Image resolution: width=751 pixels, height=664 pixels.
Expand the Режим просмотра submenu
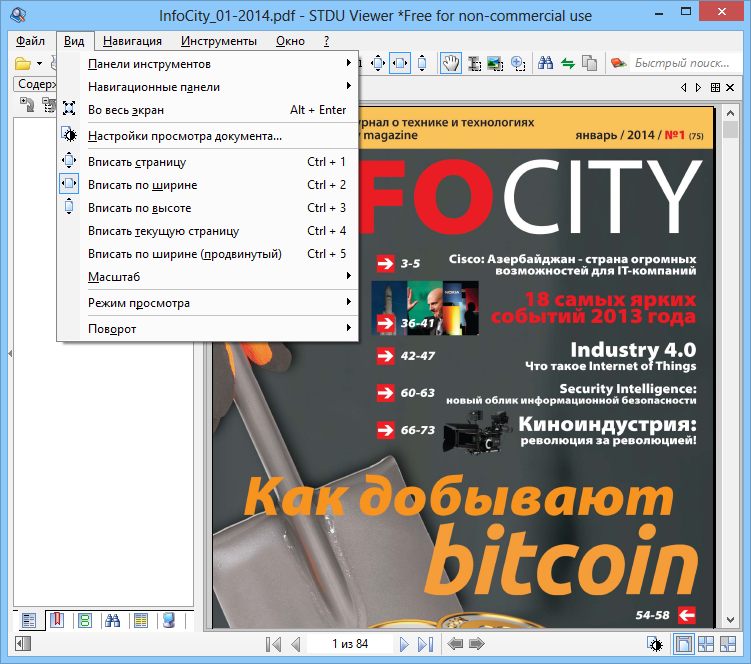coord(207,303)
